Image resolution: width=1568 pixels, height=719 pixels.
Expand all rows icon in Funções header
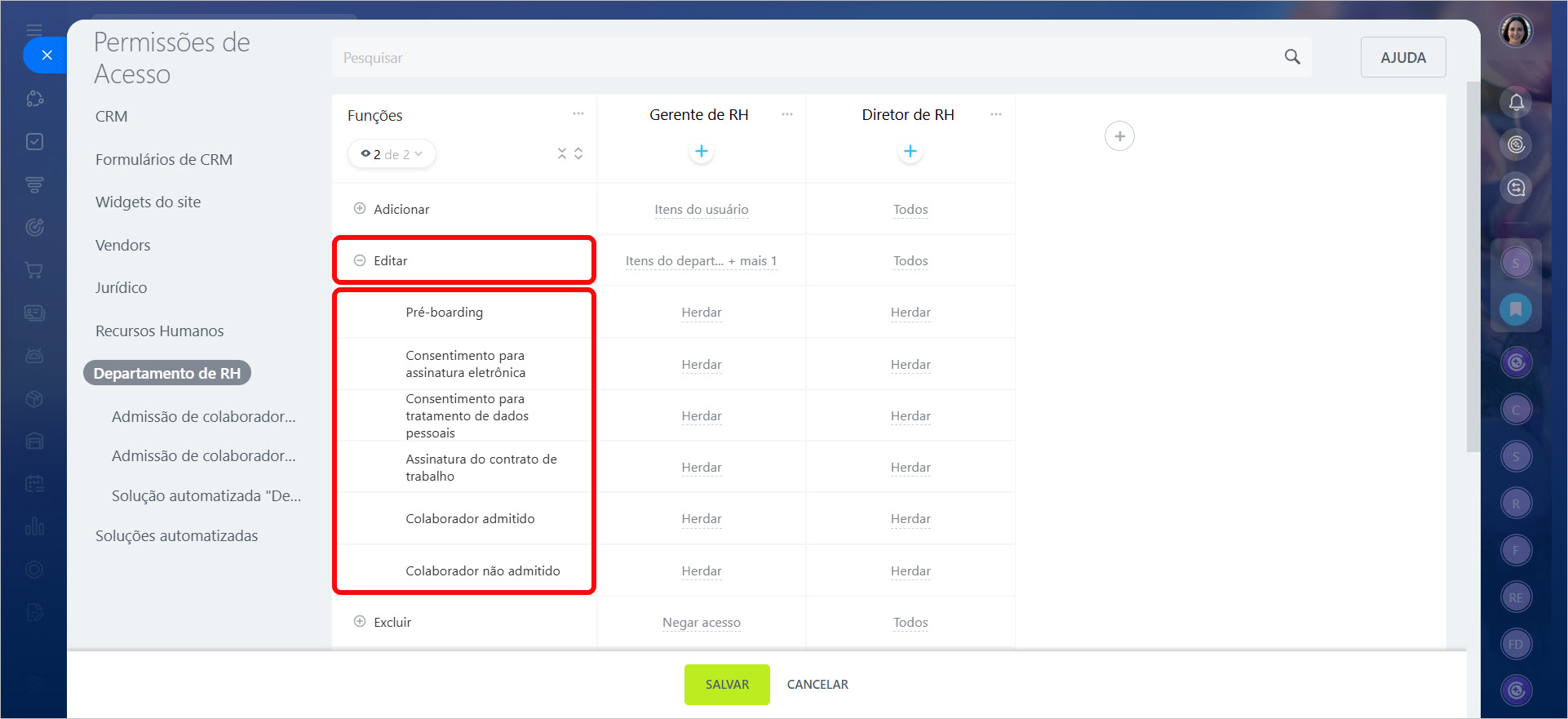[578, 153]
